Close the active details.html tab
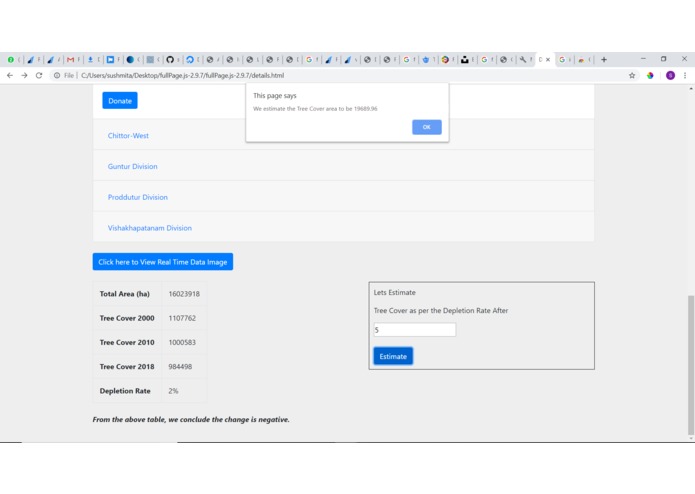 pos(548,59)
